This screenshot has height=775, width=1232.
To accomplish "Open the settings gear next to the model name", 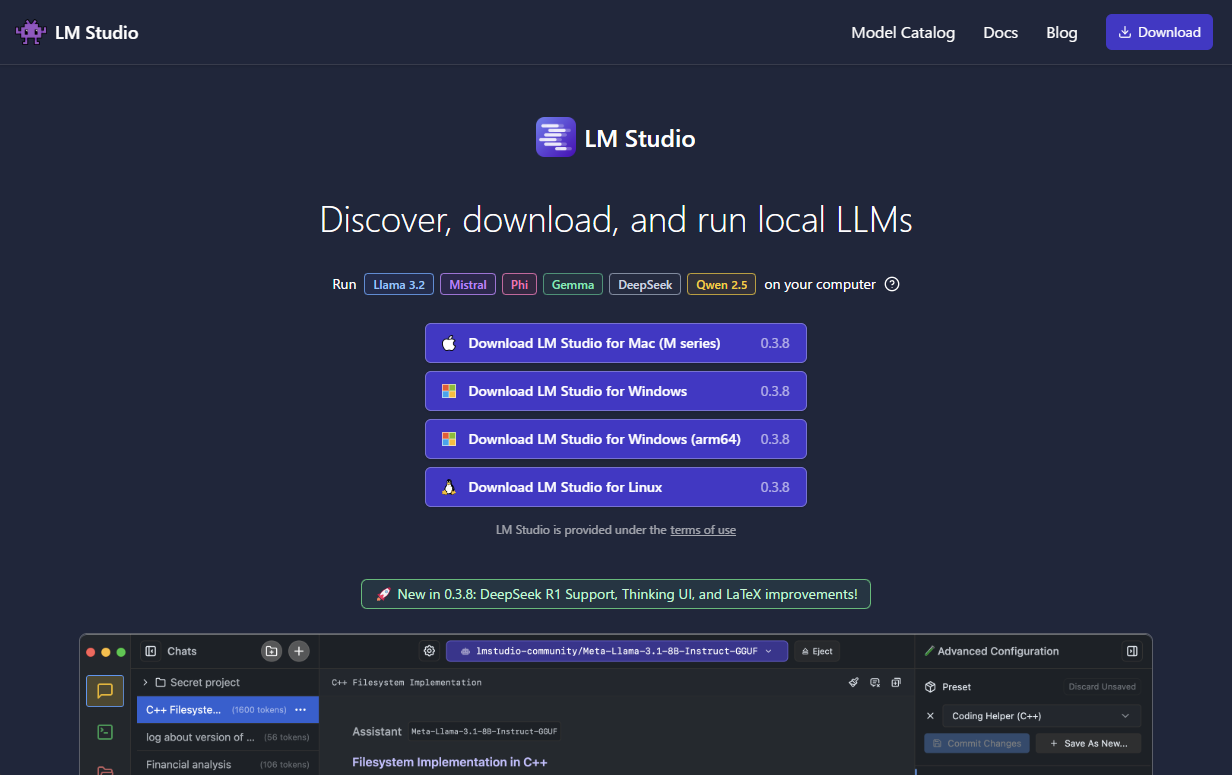I will [x=429, y=650].
